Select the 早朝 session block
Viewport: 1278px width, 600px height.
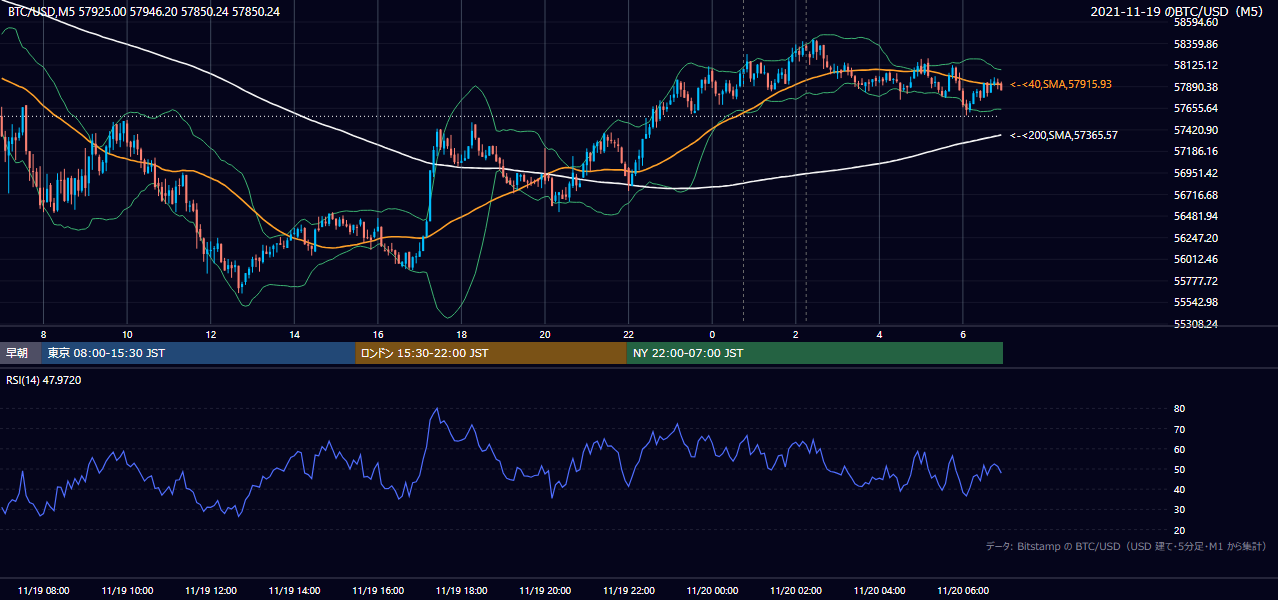(20, 353)
